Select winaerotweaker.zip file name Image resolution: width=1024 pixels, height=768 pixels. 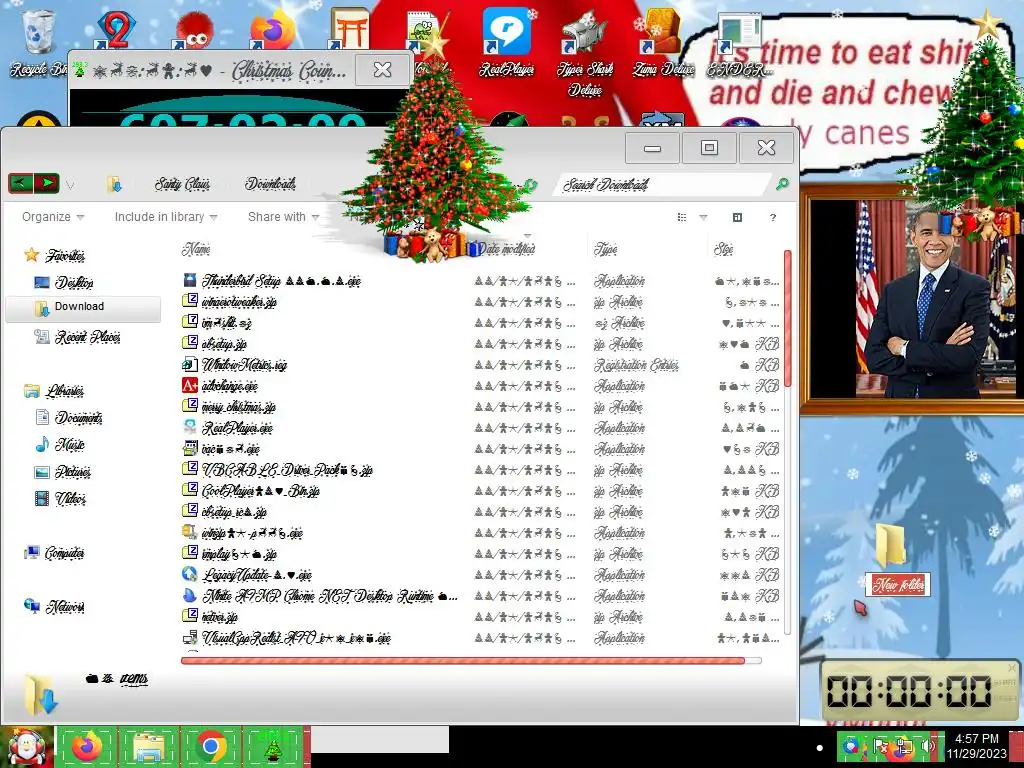pos(239,302)
